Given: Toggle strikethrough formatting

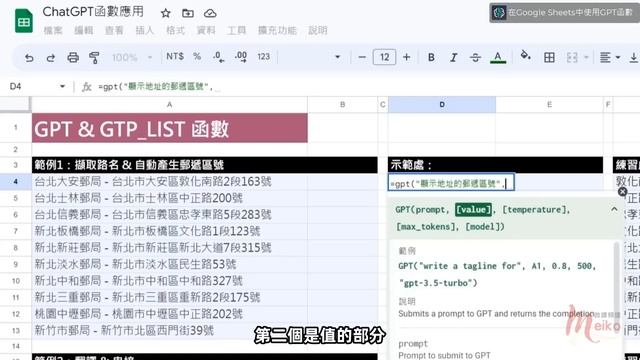Looking at the screenshot, I should point(475,58).
